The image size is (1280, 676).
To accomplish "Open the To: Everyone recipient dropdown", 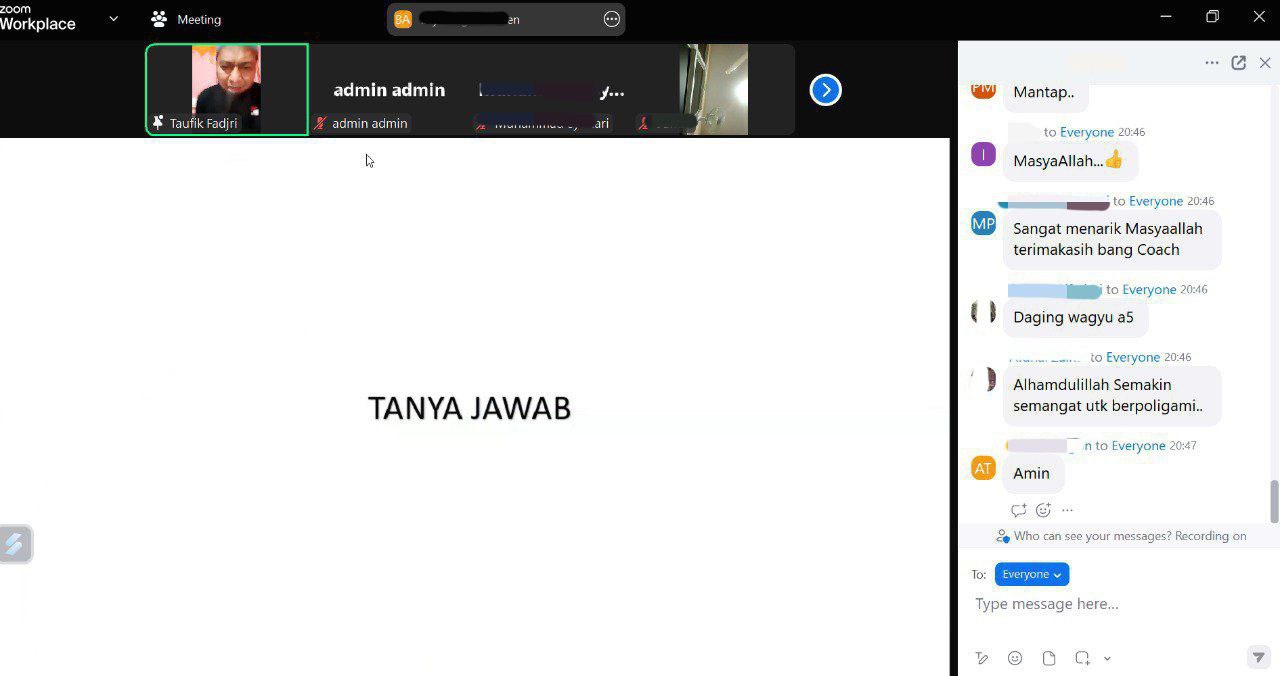I will point(1032,574).
